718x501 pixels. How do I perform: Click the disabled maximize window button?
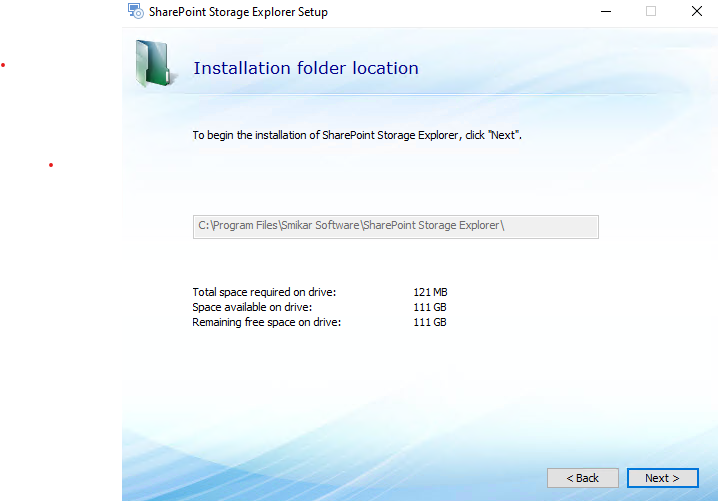(x=651, y=11)
